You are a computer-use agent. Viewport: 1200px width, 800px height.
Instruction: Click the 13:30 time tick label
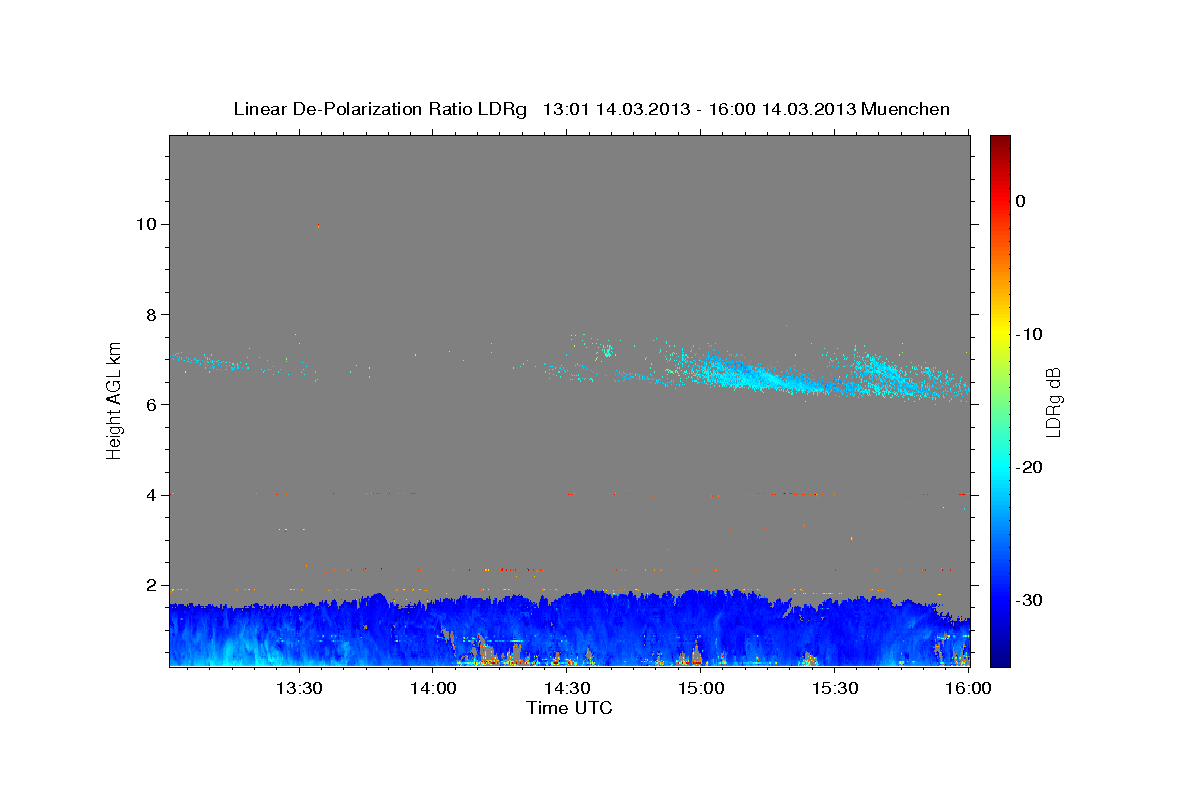pos(298,688)
